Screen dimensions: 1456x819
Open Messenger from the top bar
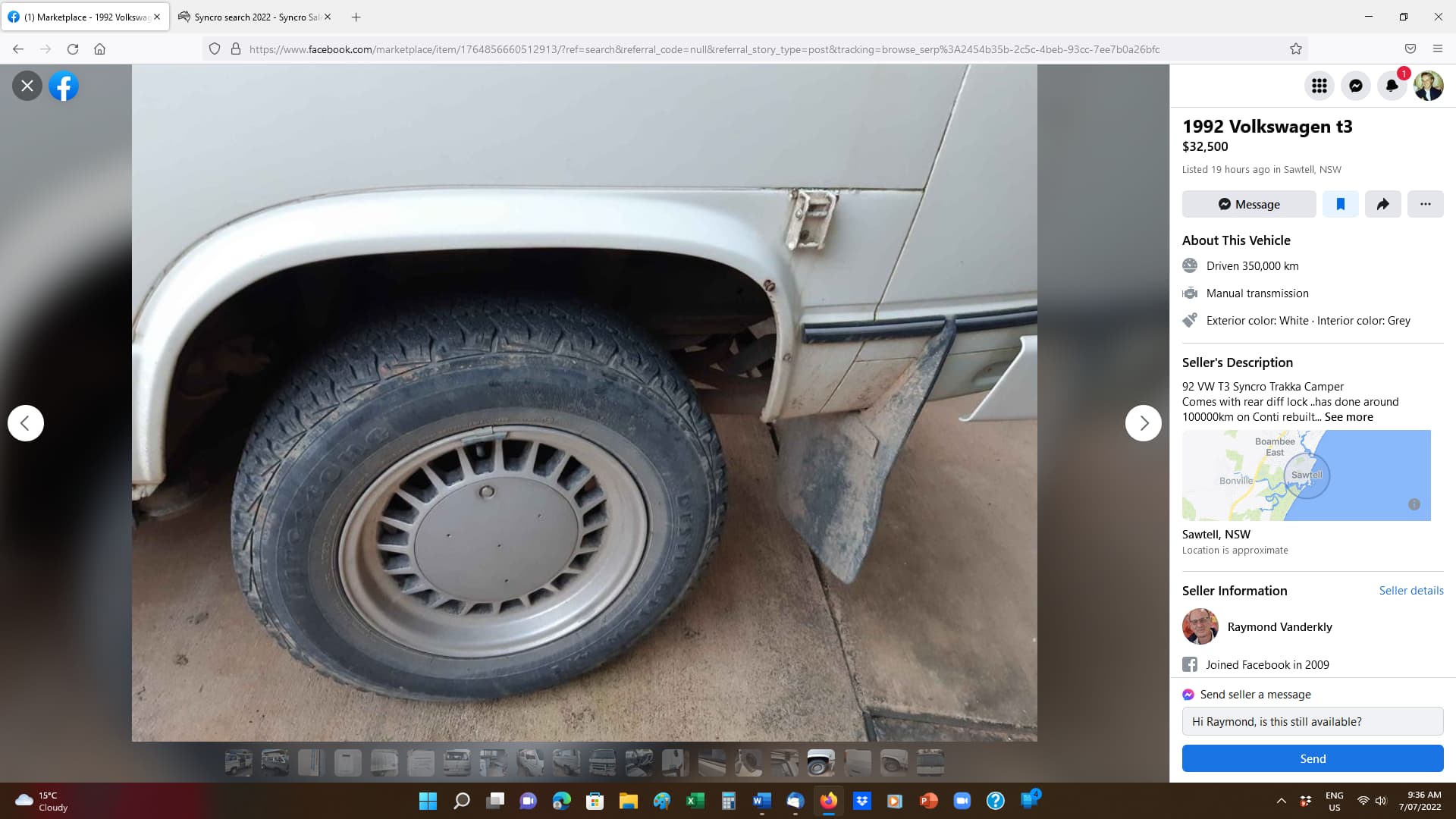[1355, 86]
